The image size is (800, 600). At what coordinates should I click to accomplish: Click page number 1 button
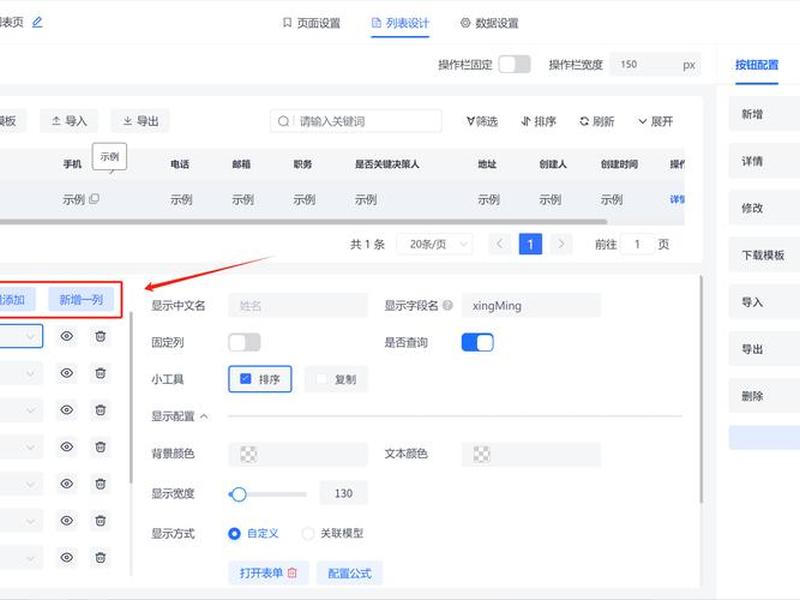click(531, 244)
